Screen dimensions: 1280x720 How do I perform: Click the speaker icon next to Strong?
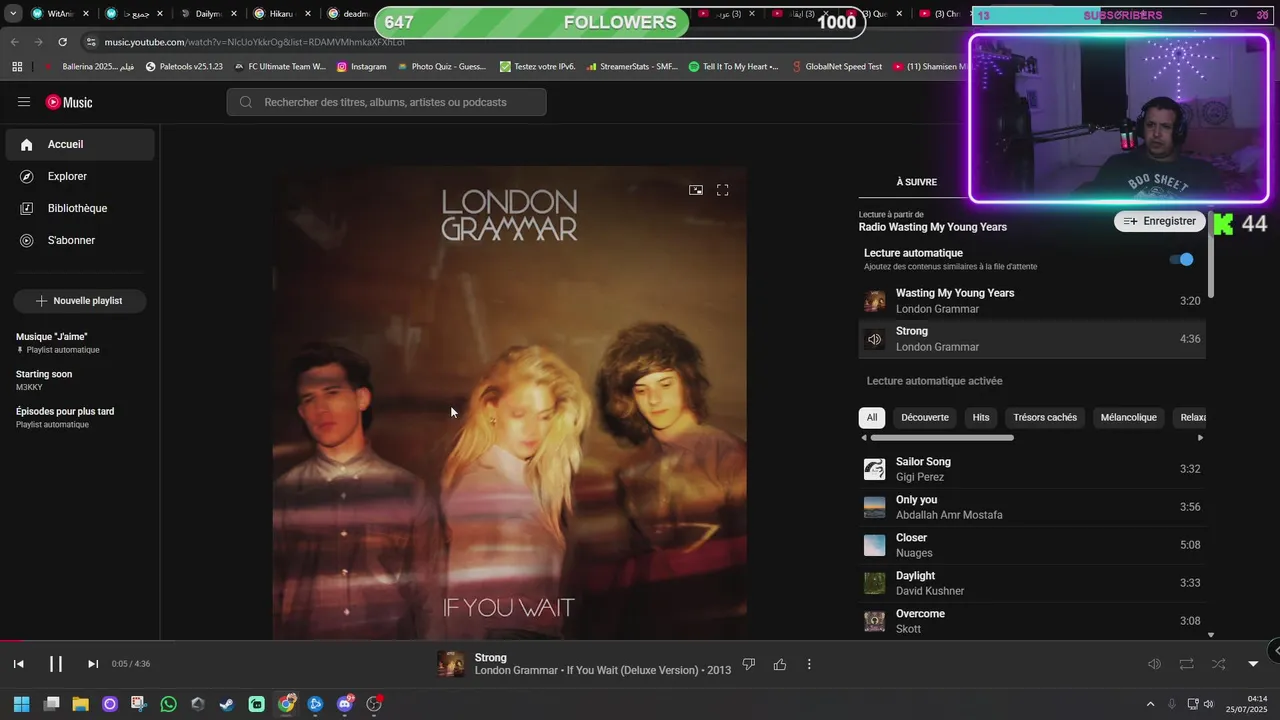tap(875, 339)
